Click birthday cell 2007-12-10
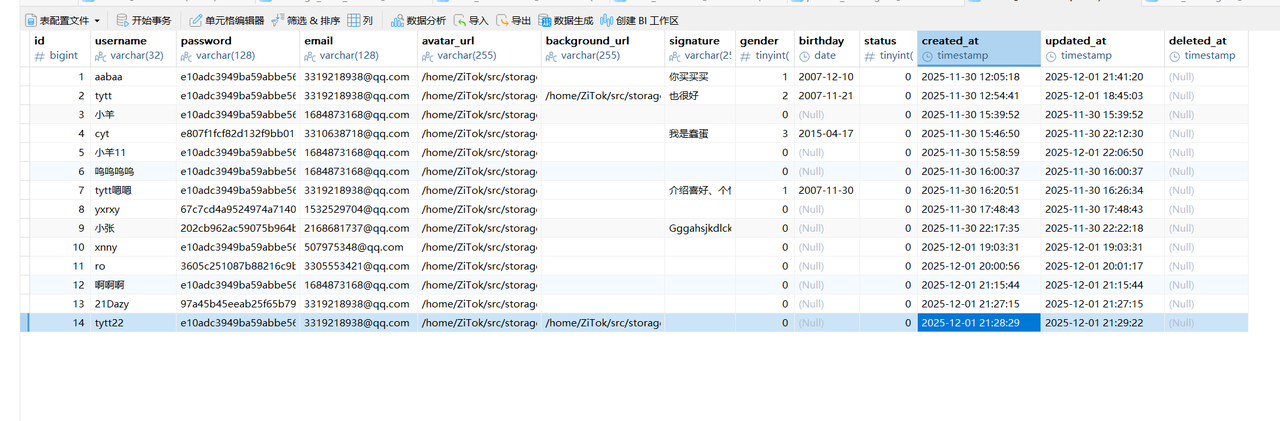Screen dimensions: 1280x421 click(x=826, y=77)
